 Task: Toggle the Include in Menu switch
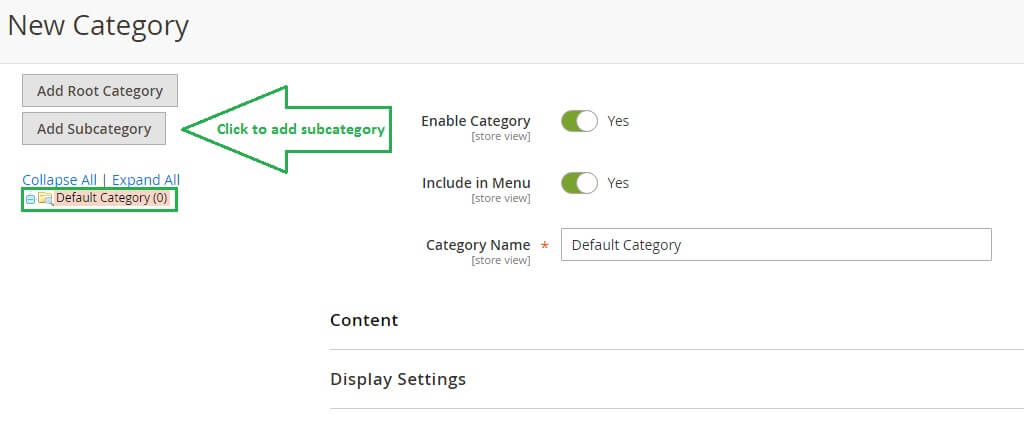[x=579, y=183]
